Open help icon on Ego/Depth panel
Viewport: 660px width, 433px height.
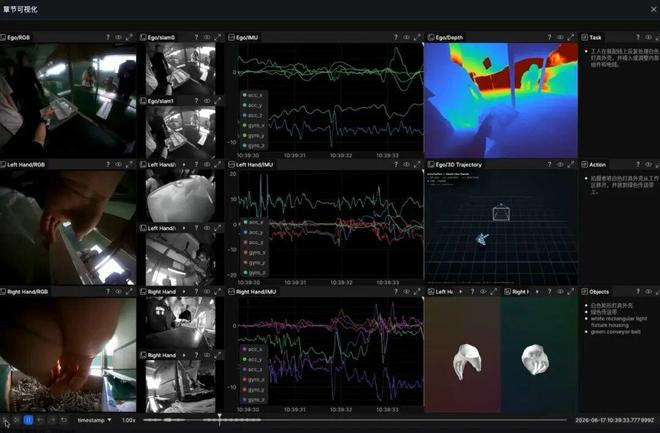[549, 37]
